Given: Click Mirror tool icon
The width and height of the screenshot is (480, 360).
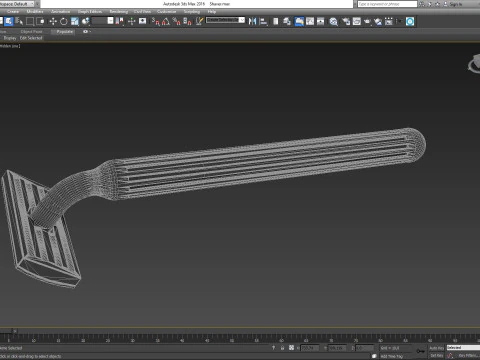Looking at the screenshot, I should pos(253,21).
